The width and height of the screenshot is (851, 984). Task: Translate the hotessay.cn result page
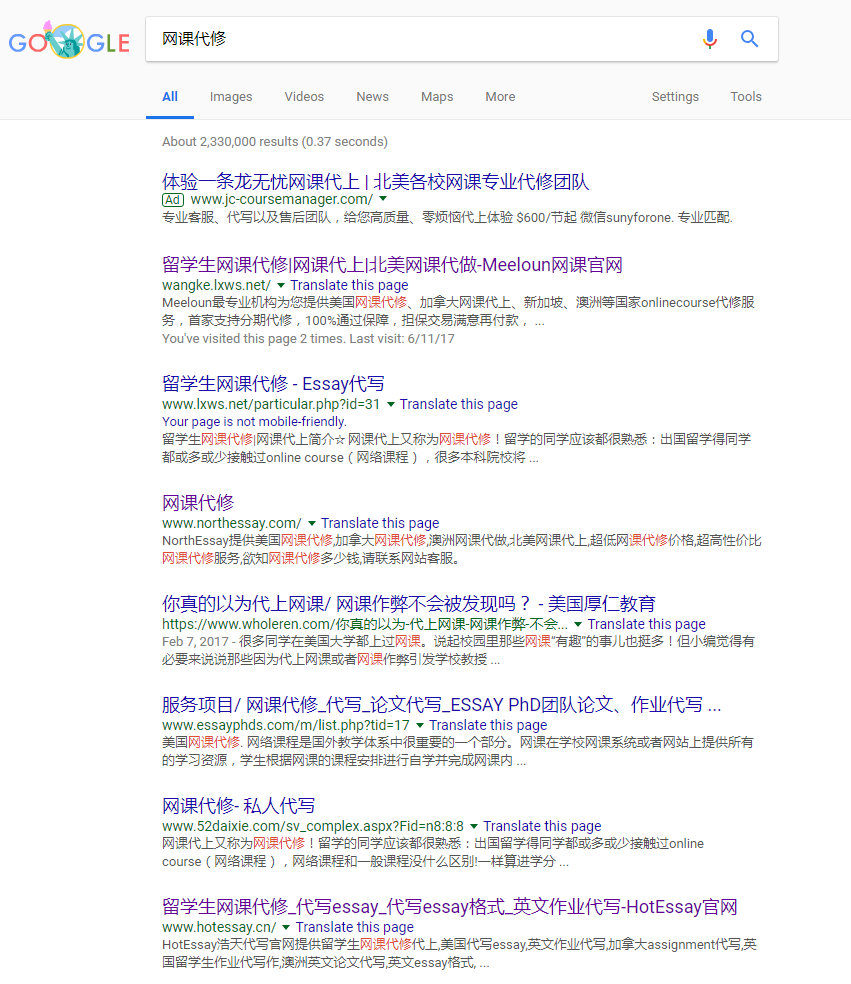tap(355, 927)
